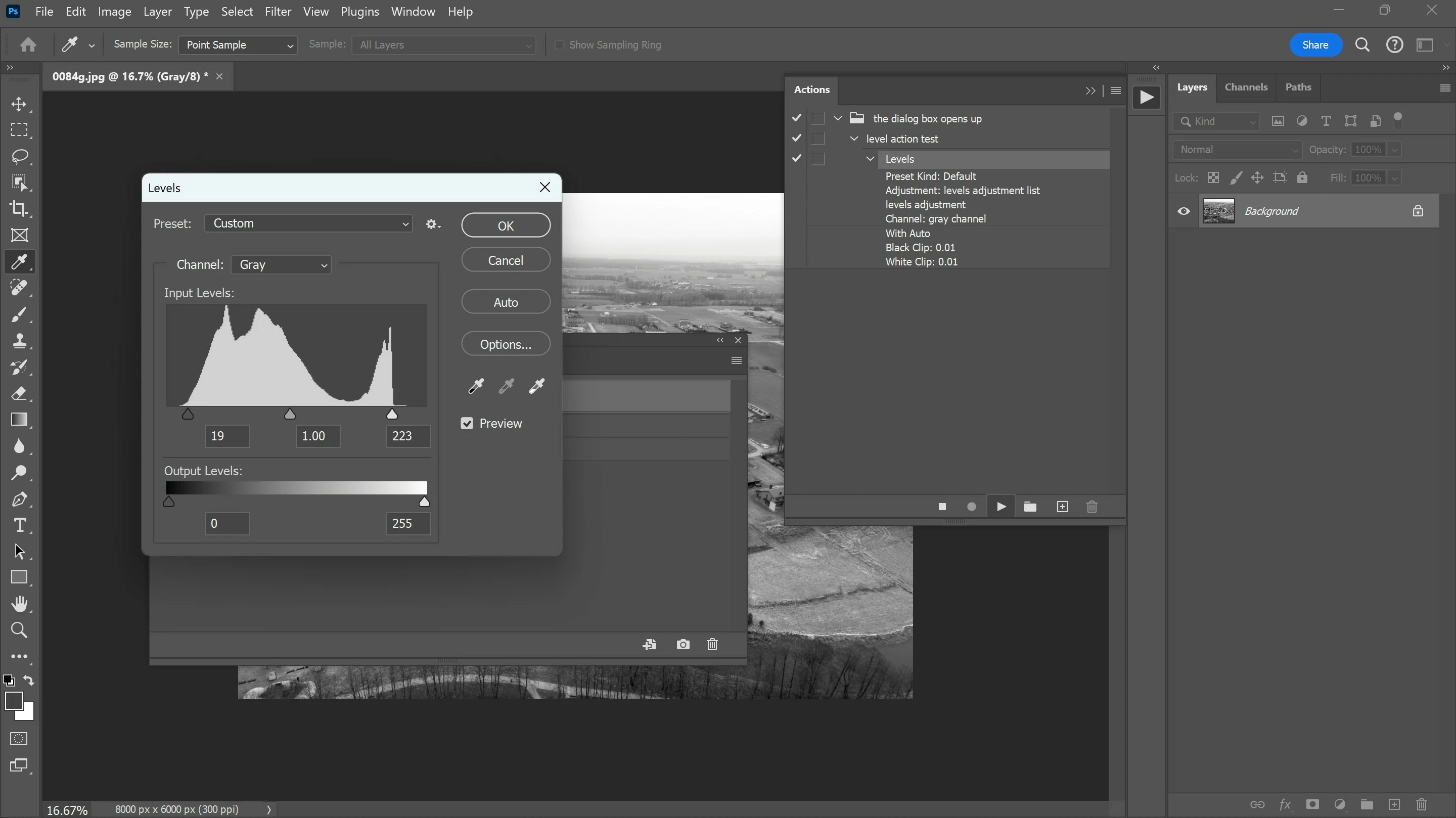The width and height of the screenshot is (1456, 818).
Task: Open the Filter menu
Action: coord(278,11)
